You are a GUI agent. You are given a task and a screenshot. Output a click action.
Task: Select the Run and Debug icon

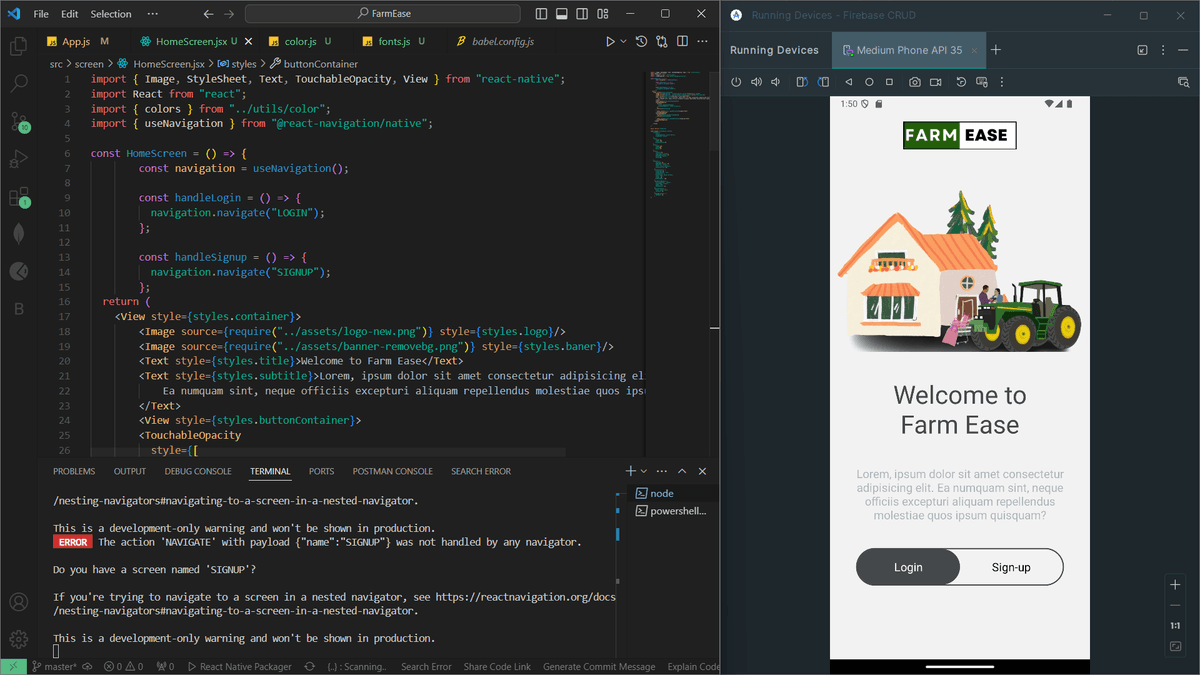(x=18, y=159)
